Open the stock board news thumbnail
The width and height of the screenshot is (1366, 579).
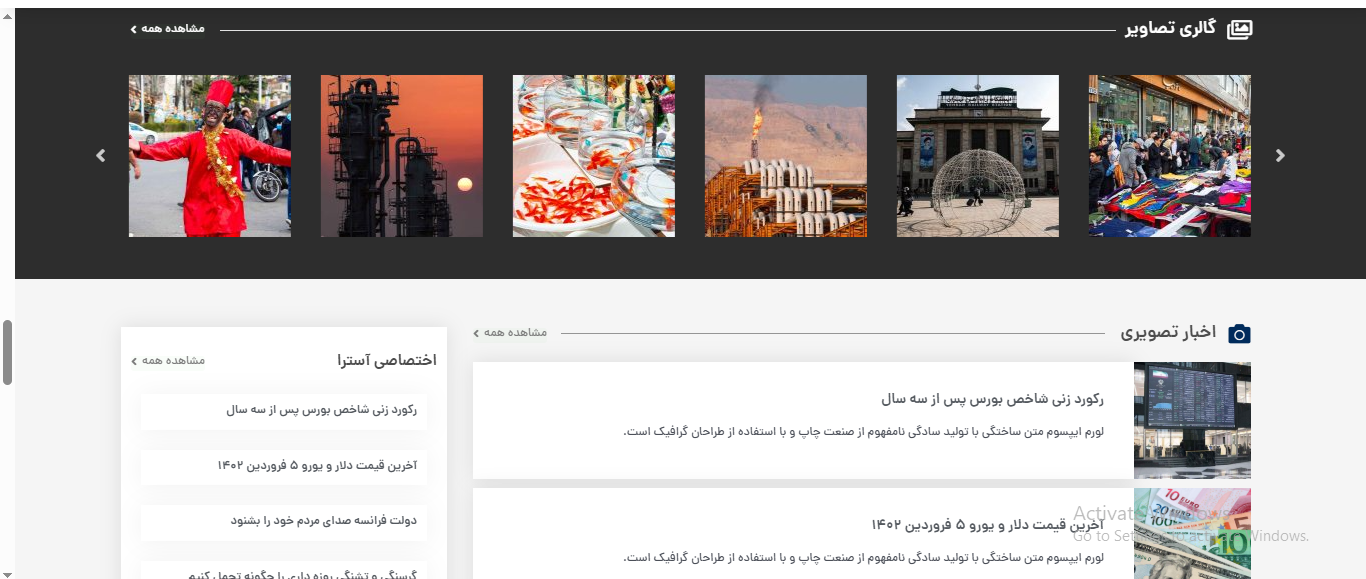1192,420
